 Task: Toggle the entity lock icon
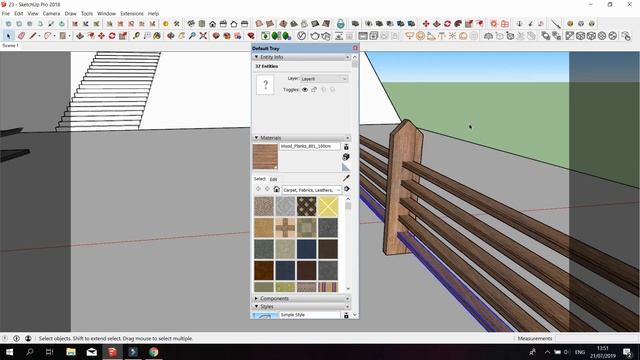pyautogui.click(x=314, y=89)
